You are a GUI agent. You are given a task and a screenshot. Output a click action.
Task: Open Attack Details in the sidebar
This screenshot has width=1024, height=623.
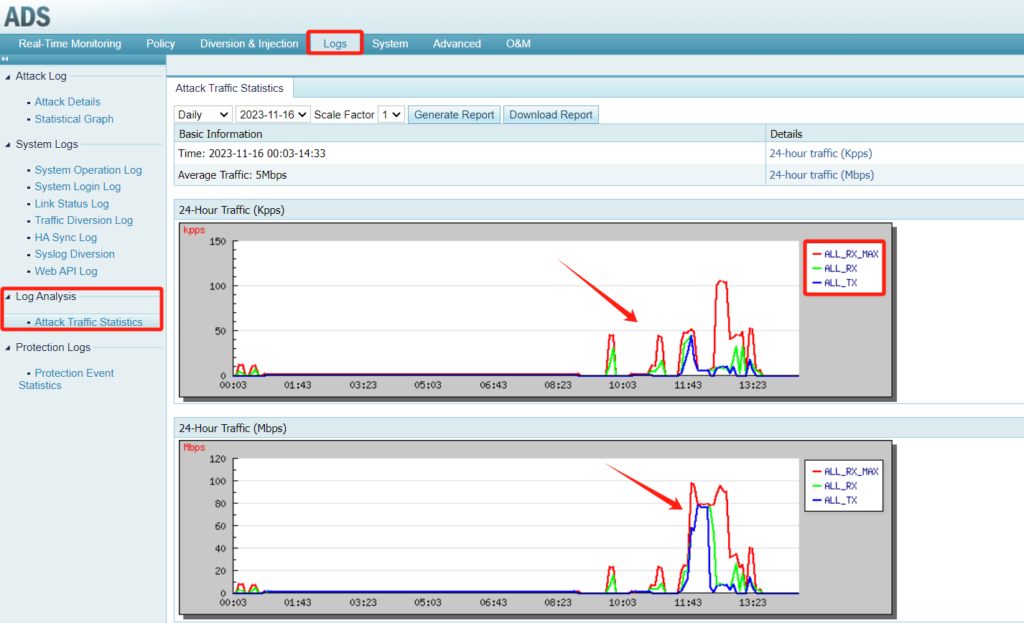[x=67, y=102]
